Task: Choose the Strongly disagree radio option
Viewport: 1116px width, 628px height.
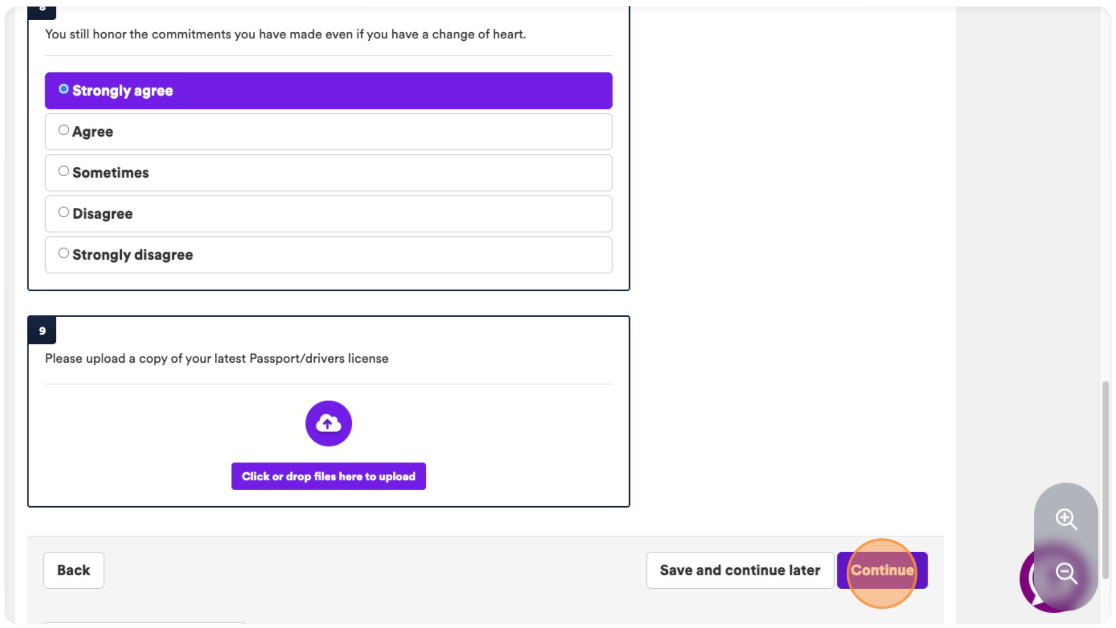Action: pos(63,253)
